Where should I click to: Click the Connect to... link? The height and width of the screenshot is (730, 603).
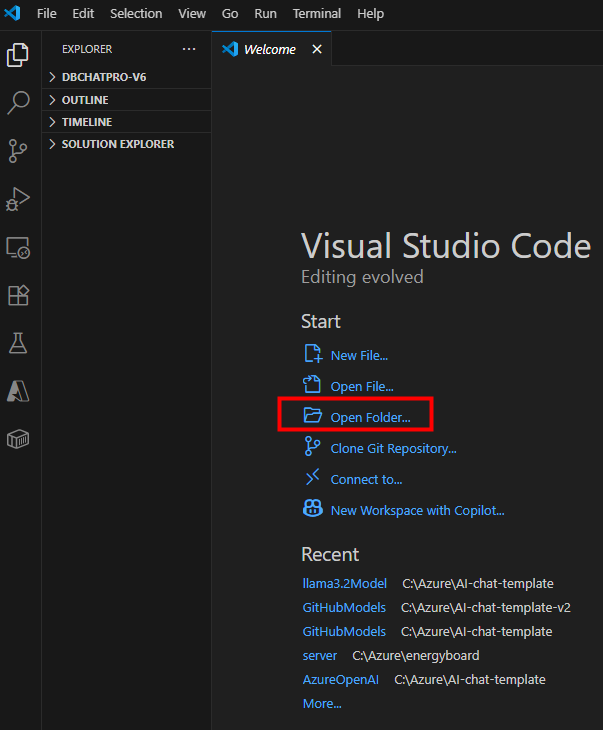point(366,480)
